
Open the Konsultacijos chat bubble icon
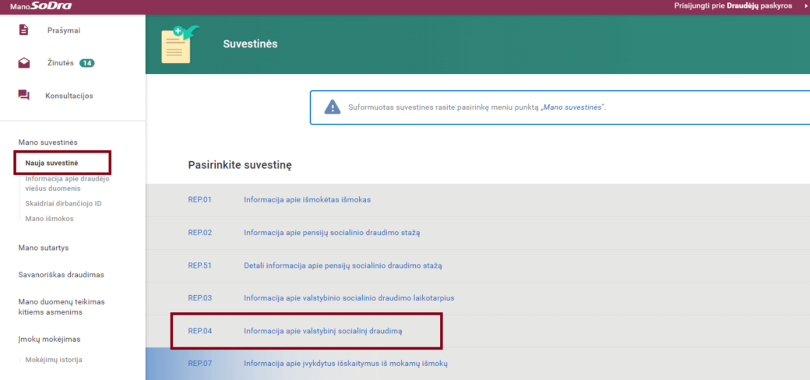[24, 96]
